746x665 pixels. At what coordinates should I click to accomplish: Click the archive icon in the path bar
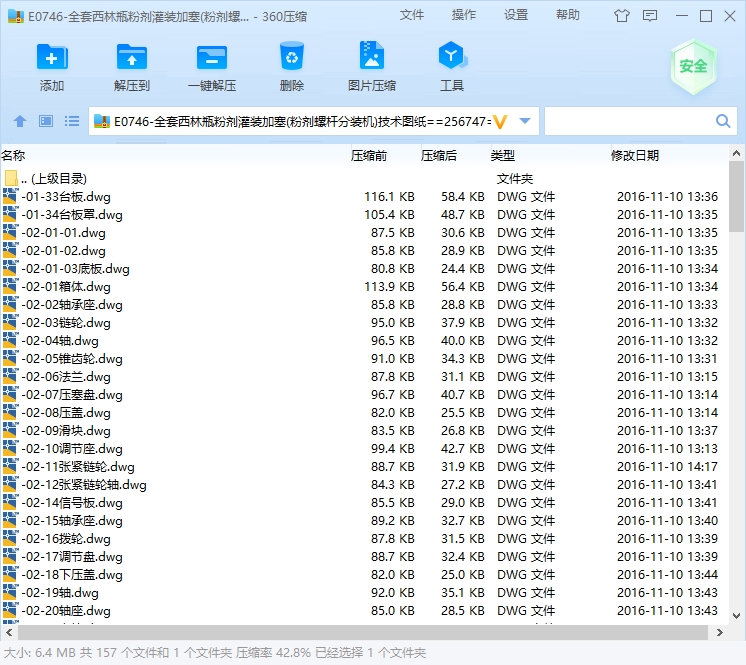pyautogui.click(x=101, y=121)
